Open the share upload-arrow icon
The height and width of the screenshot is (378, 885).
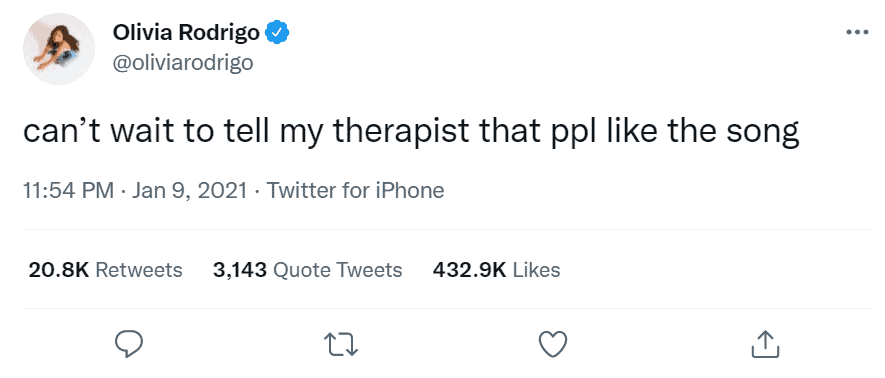[x=765, y=344]
